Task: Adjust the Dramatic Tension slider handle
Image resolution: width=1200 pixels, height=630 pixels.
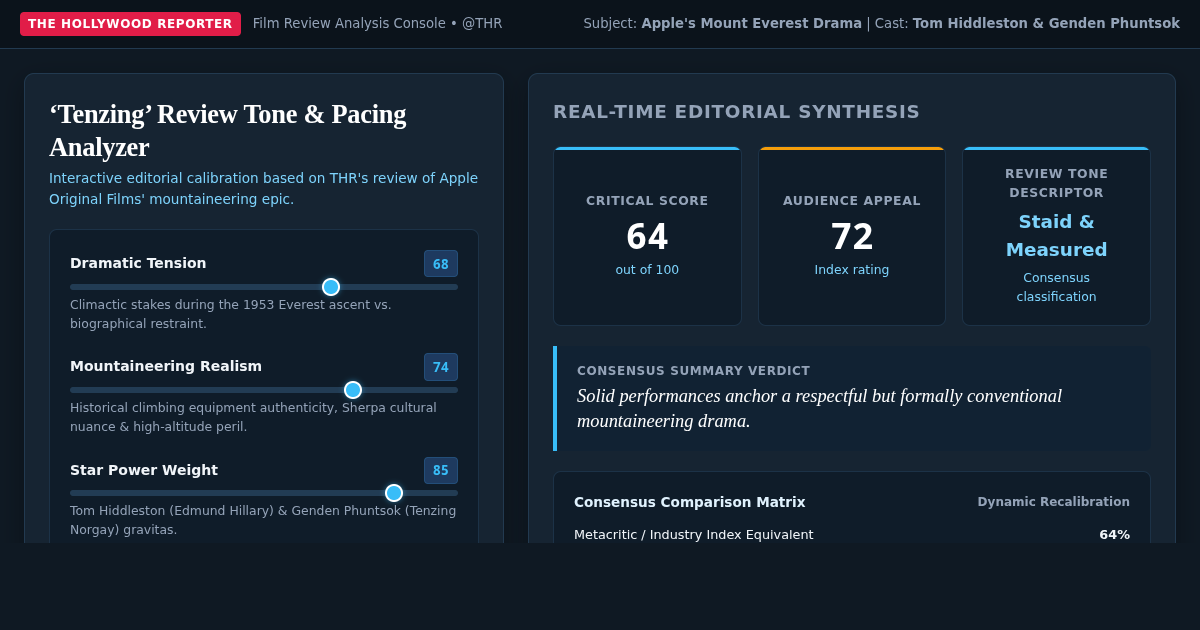Action: pos(331,287)
